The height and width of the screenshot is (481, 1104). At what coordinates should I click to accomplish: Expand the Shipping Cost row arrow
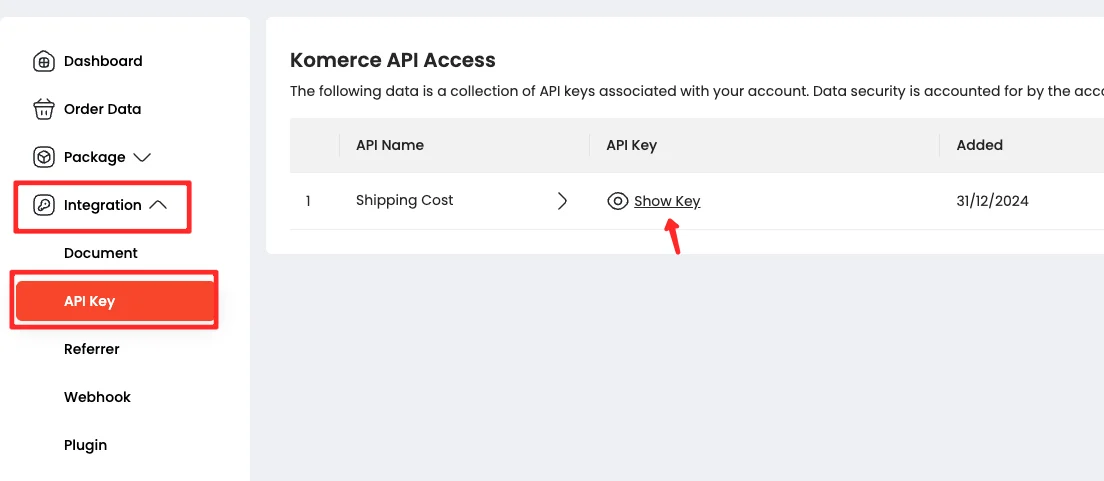coord(562,201)
